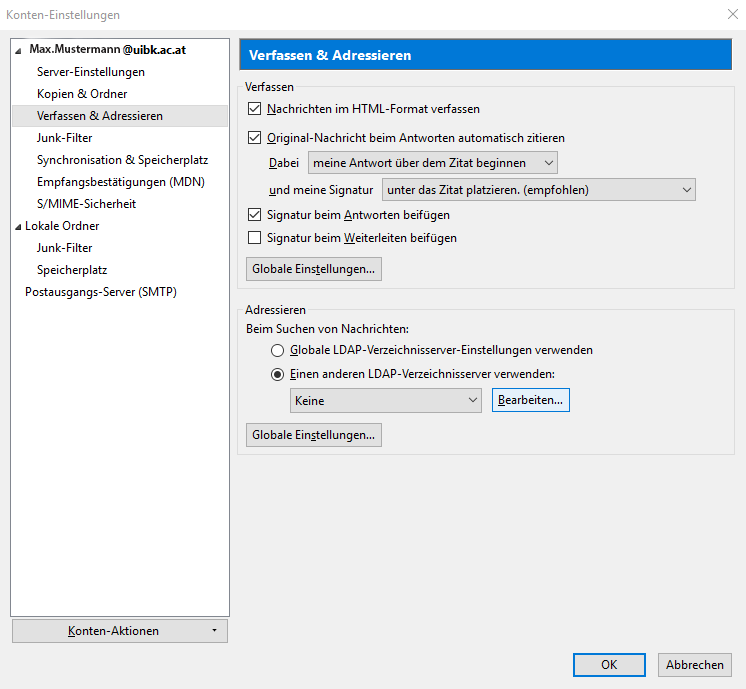The width and height of the screenshot is (746, 689).
Task: Go to Server-Einstellungen in sidebar
Action: [x=91, y=72]
